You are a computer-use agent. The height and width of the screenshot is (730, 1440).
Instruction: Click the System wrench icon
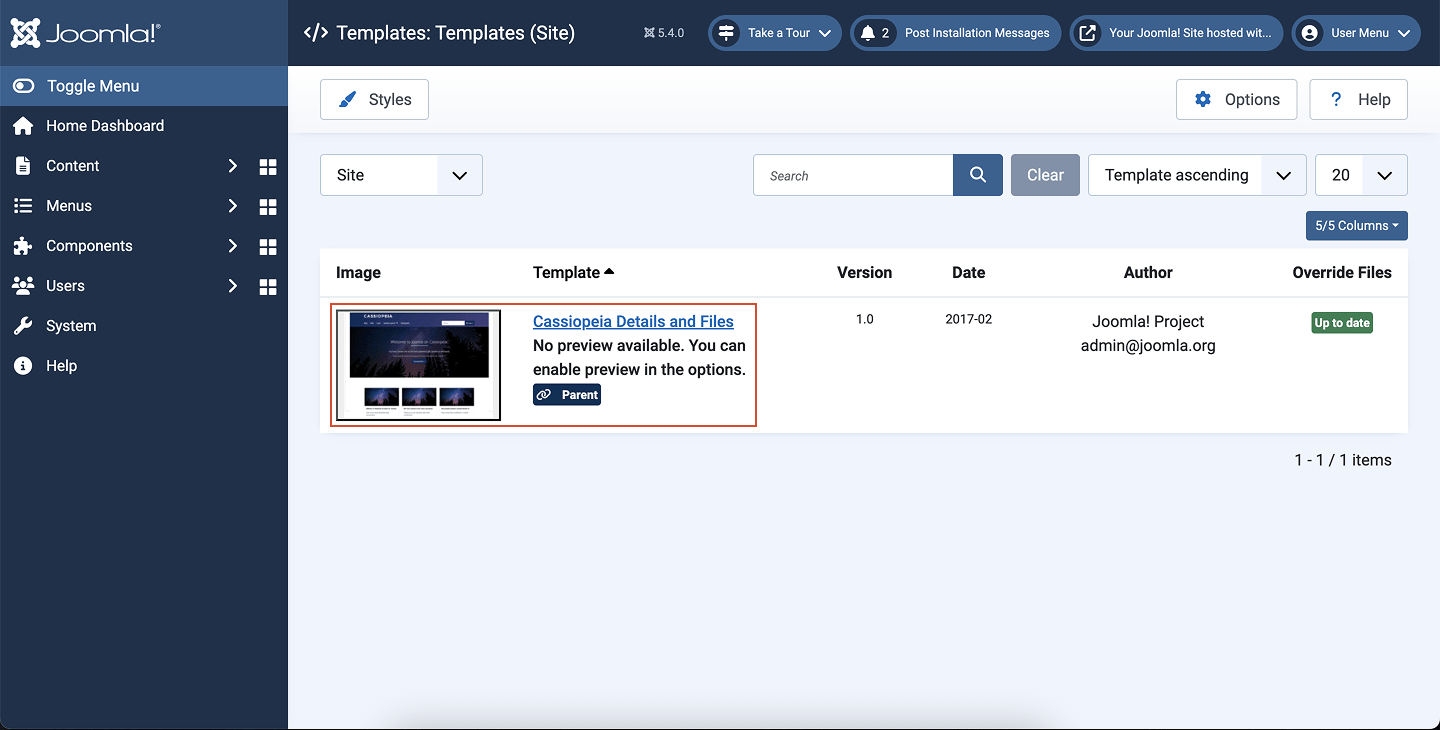point(23,326)
